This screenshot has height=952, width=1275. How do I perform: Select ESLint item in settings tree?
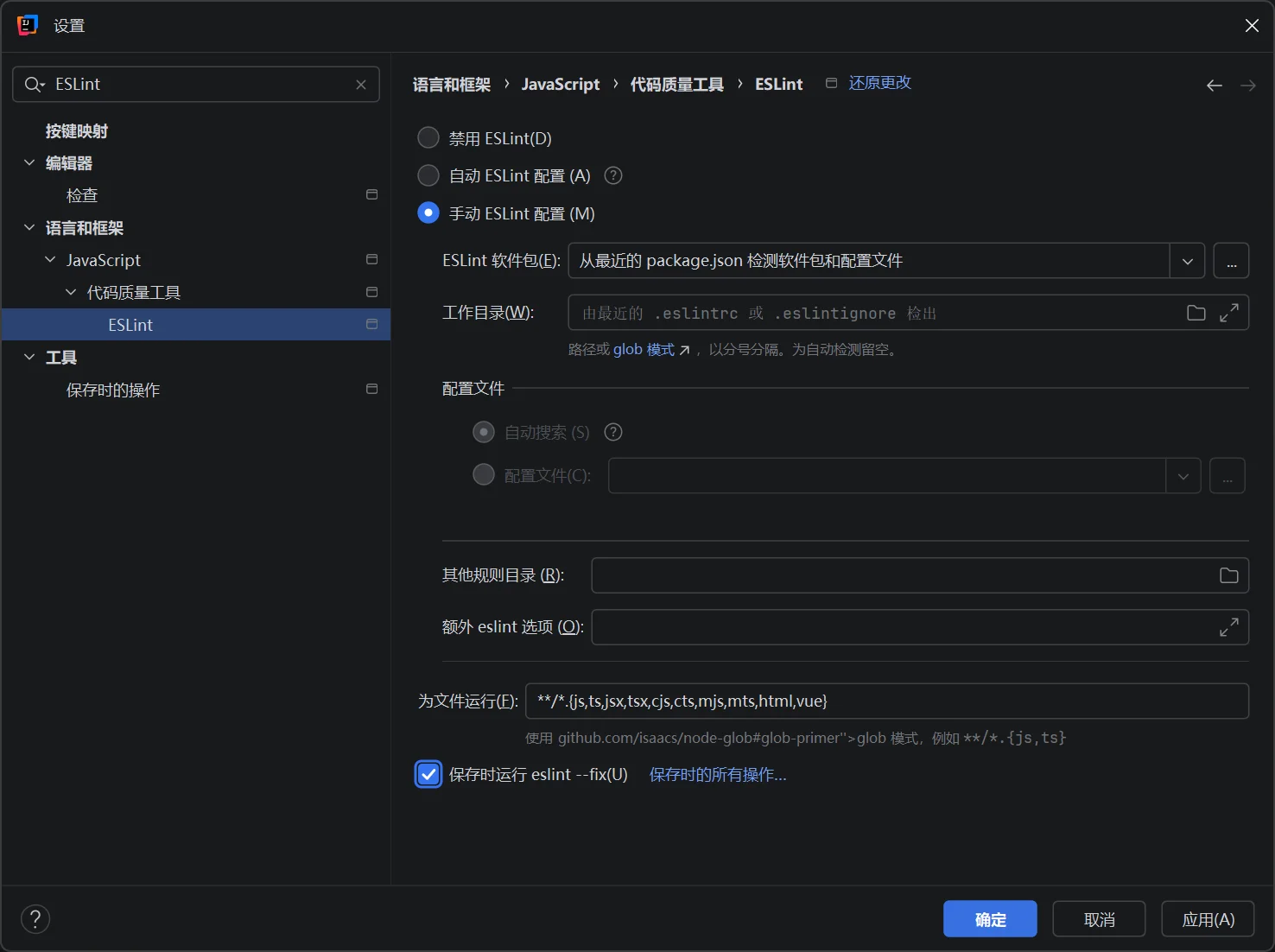(196, 325)
